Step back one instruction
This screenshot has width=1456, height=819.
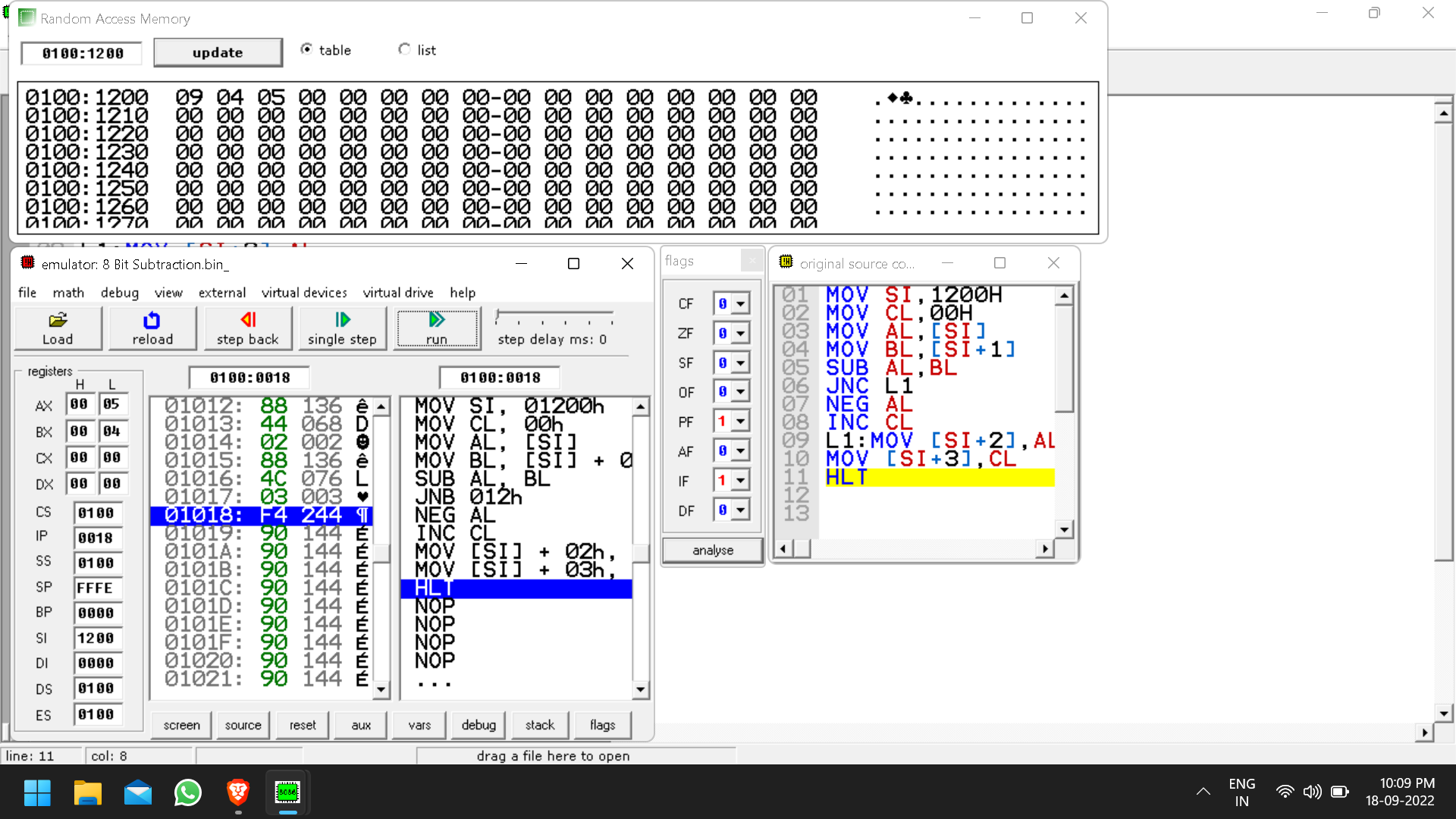[247, 328]
